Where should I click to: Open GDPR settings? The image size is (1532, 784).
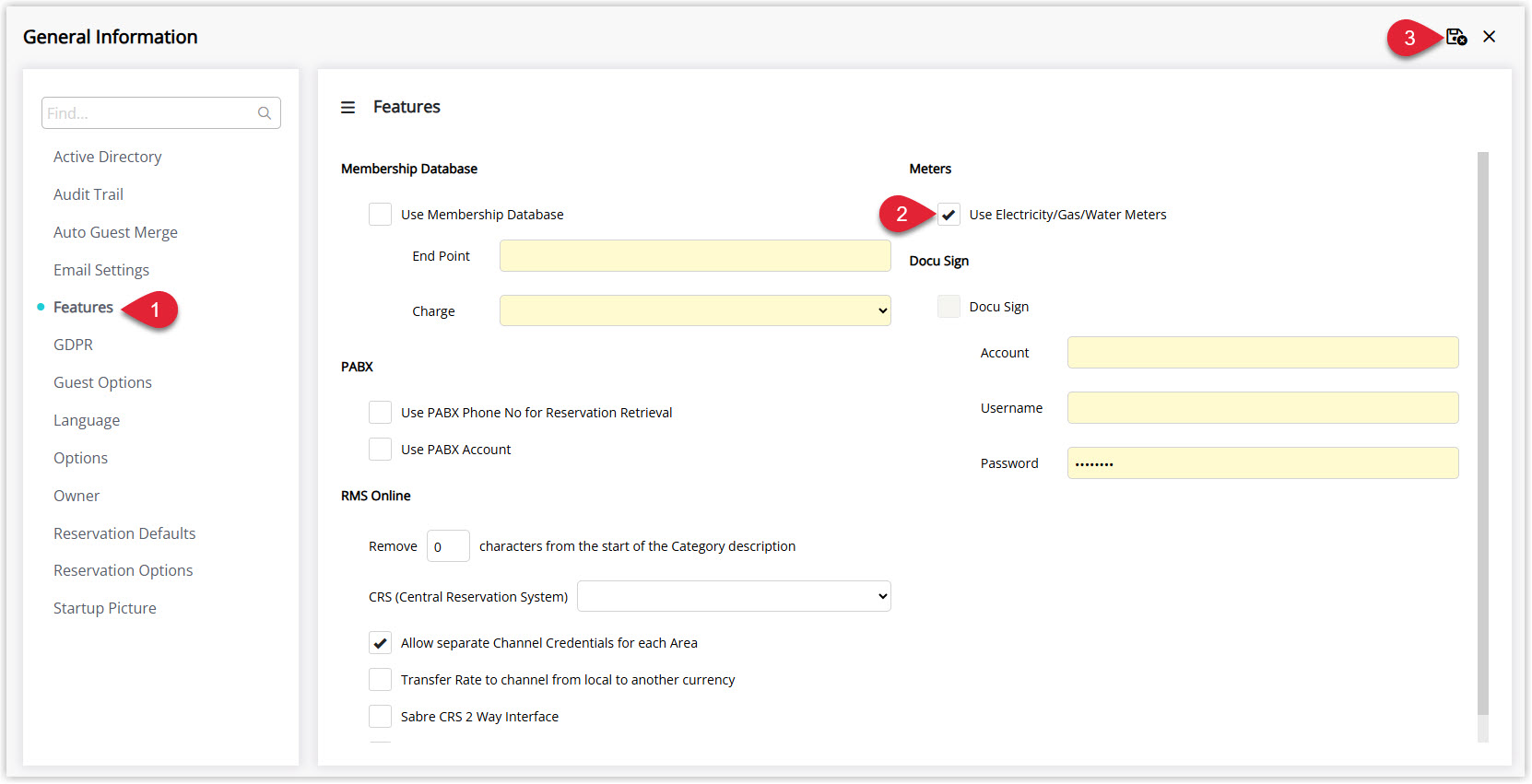[x=73, y=345]
